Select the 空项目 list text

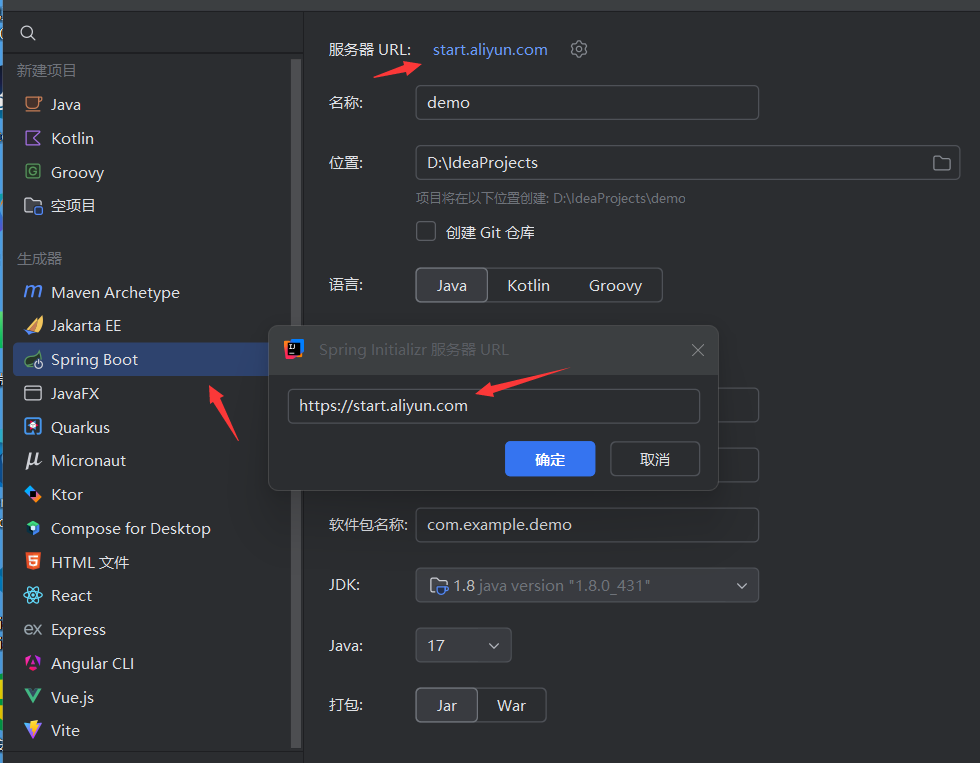pos(73,206)
